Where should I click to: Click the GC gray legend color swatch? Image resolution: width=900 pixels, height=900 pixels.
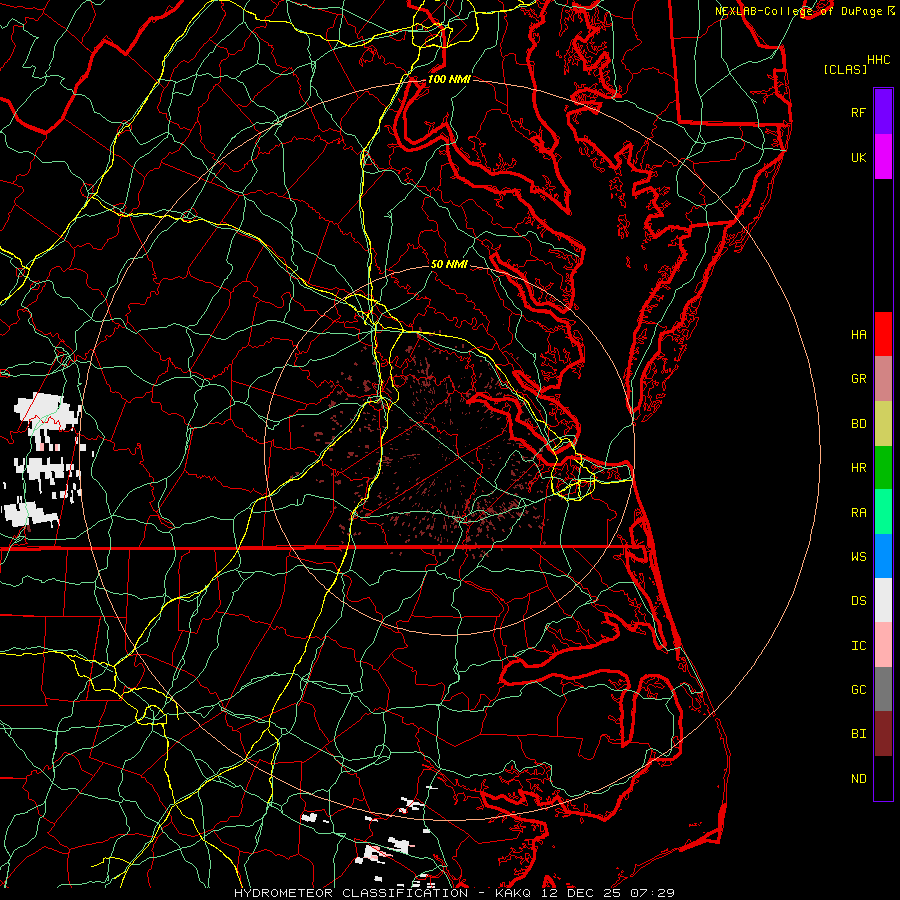pos(883,689)
